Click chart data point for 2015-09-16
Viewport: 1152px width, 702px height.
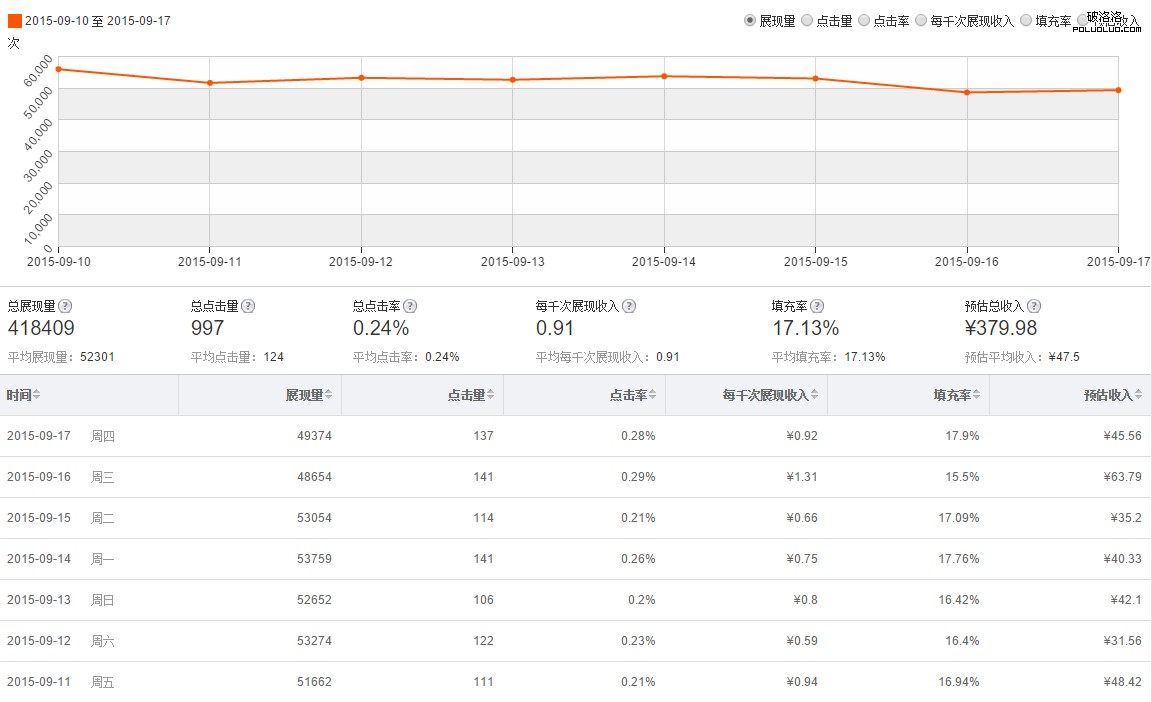click(x=967, y=93)
